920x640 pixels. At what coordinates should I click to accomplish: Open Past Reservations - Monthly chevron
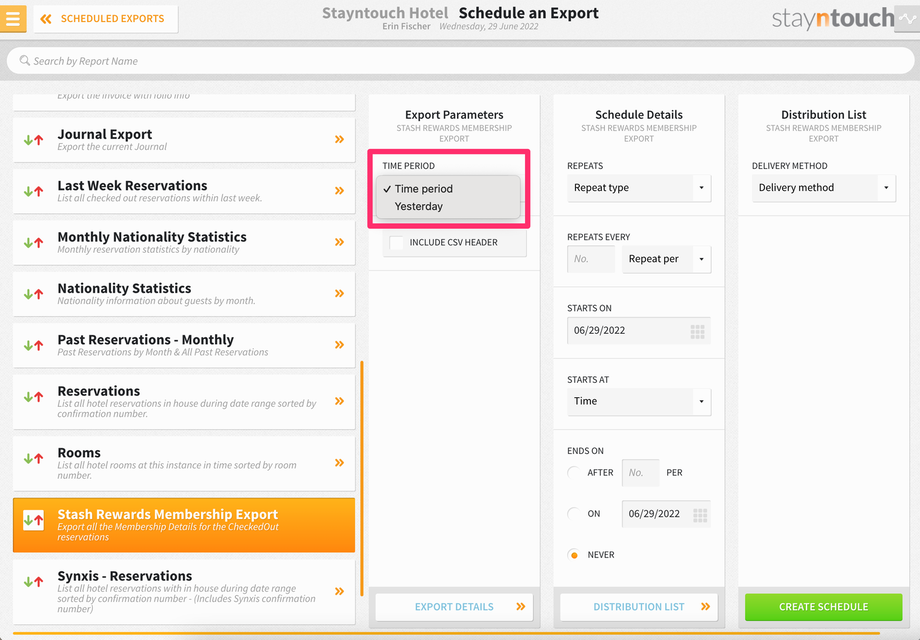pyautogui.click(x=339, y=345)
